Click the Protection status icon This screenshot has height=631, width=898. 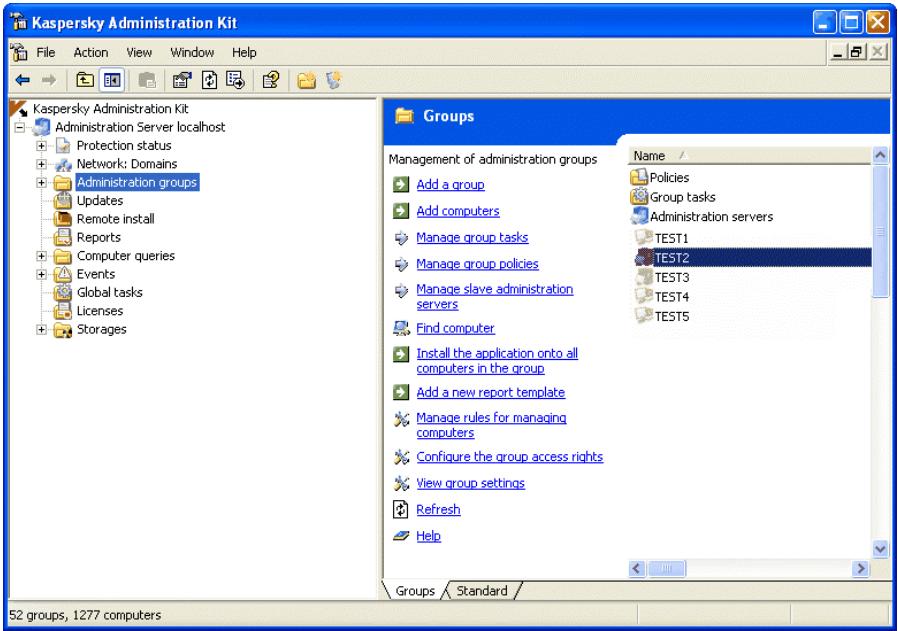63,145
